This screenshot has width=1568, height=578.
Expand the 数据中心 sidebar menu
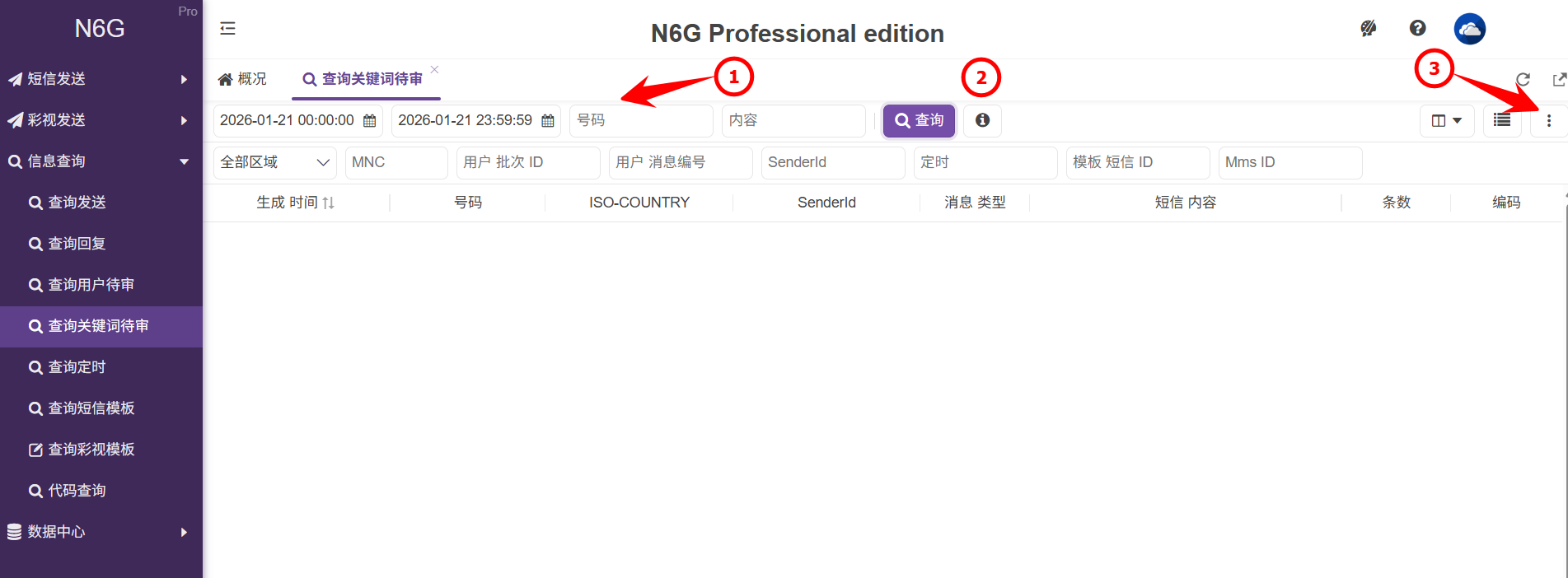(99, 532)
